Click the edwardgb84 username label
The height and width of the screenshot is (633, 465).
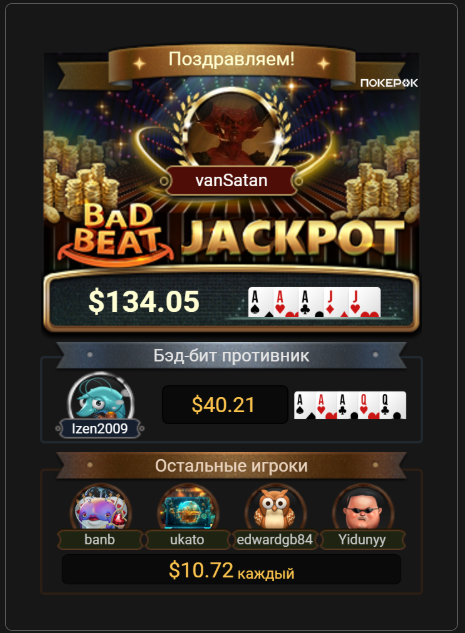(x=275, y=540)
